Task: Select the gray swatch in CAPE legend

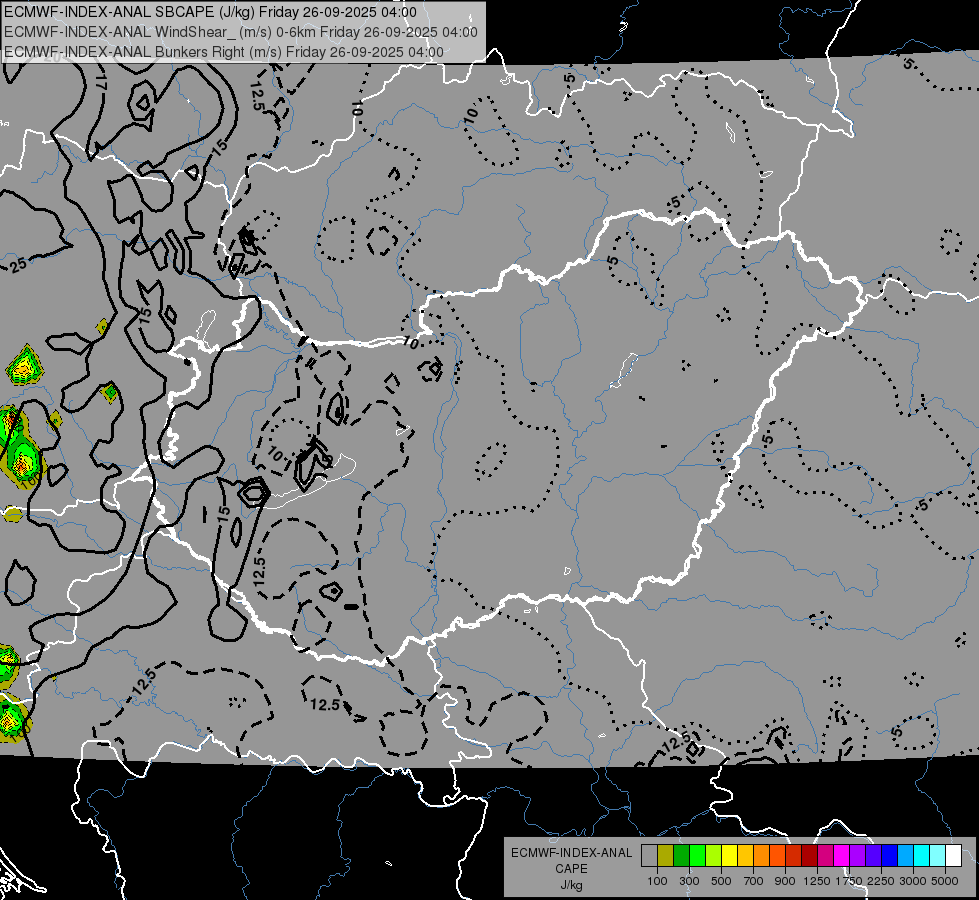Action: point(649,856)
